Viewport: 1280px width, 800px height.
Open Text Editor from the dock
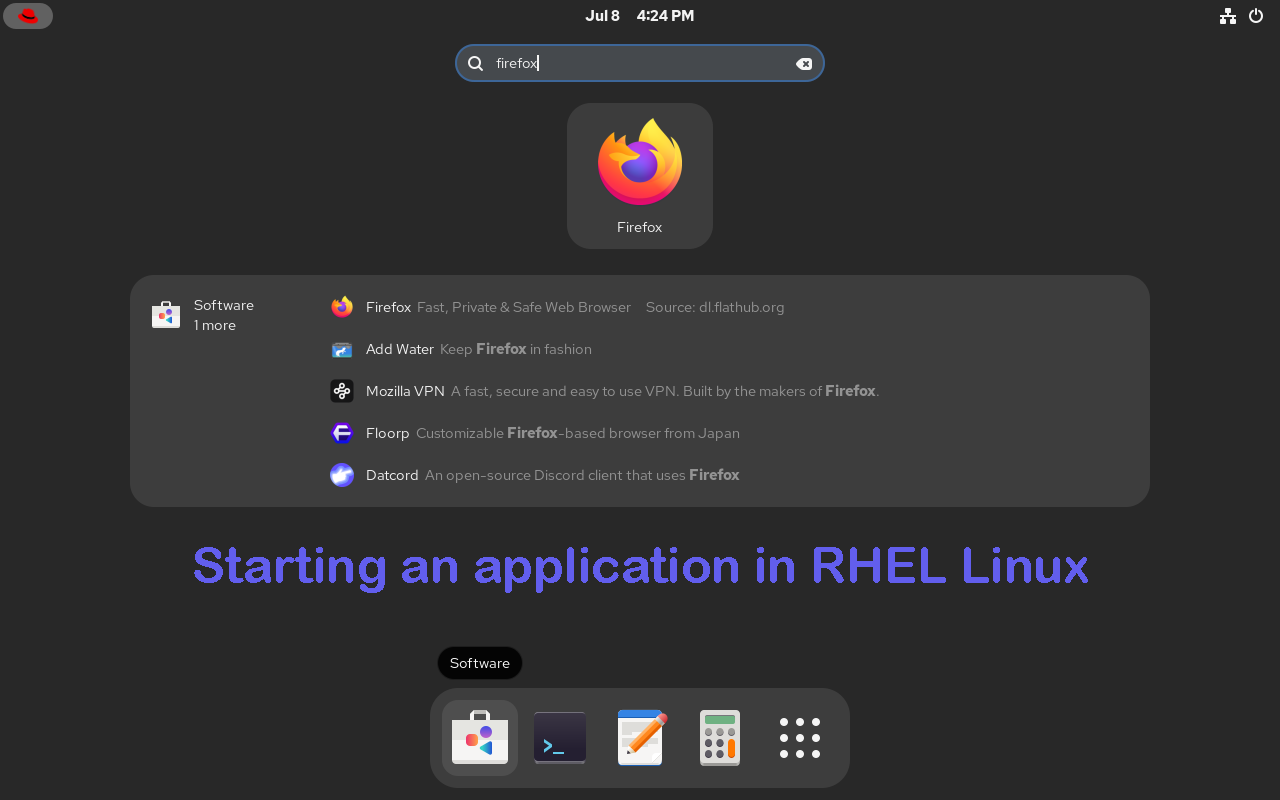[x=640, y=738]
